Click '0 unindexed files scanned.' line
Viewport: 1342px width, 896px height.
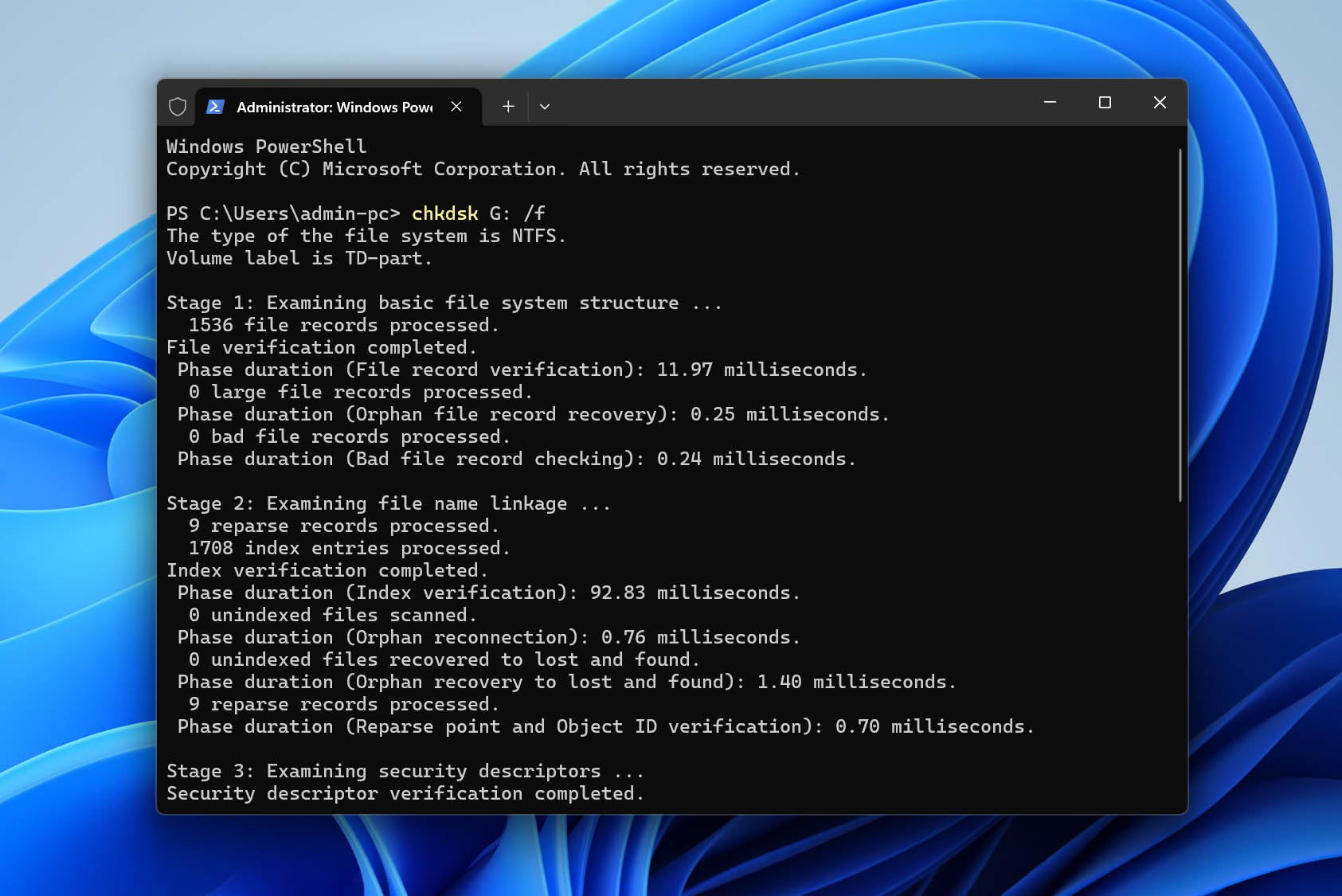coord(332,615)
